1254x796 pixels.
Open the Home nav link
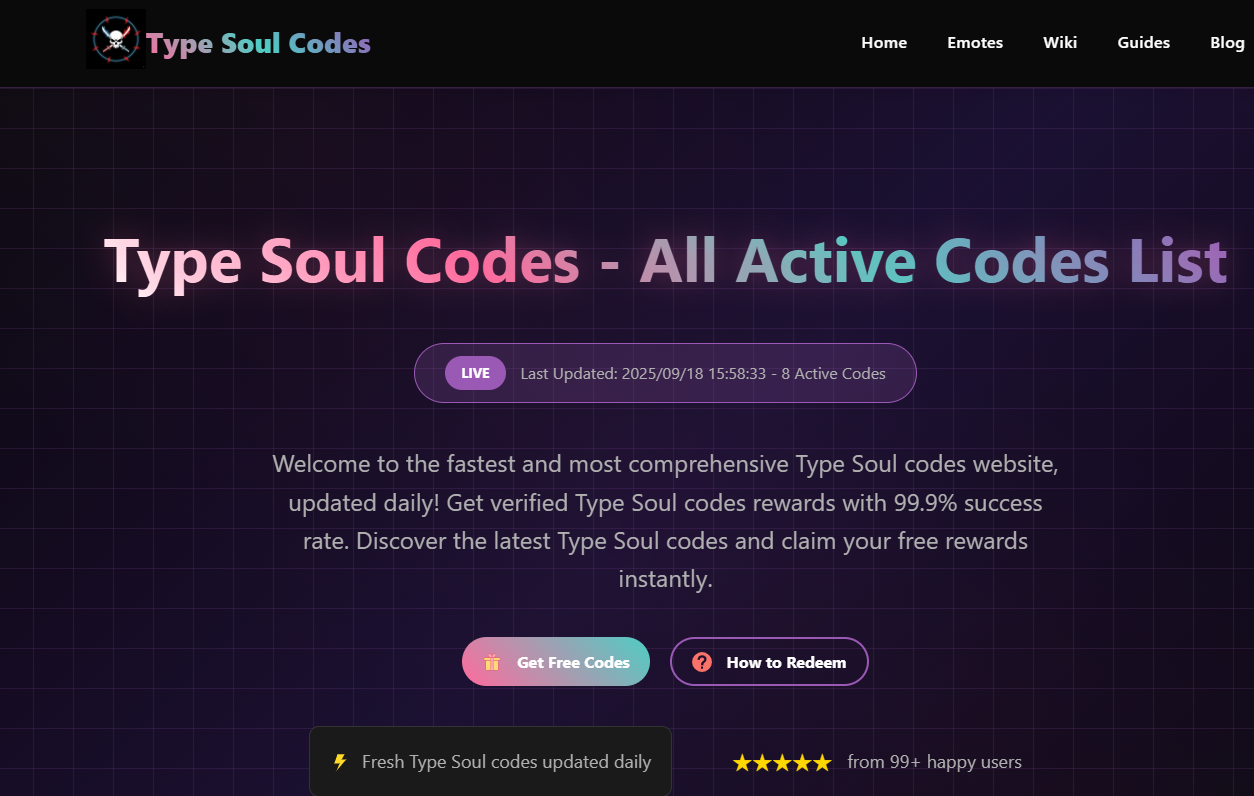[884, 43]
